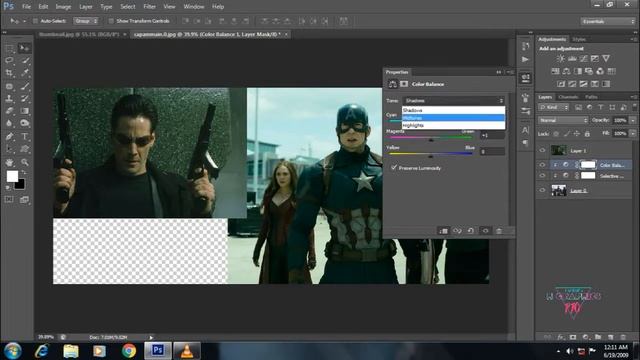
Task: Click the Yellow-Blue value field
Action: click(x=492, y=151)
